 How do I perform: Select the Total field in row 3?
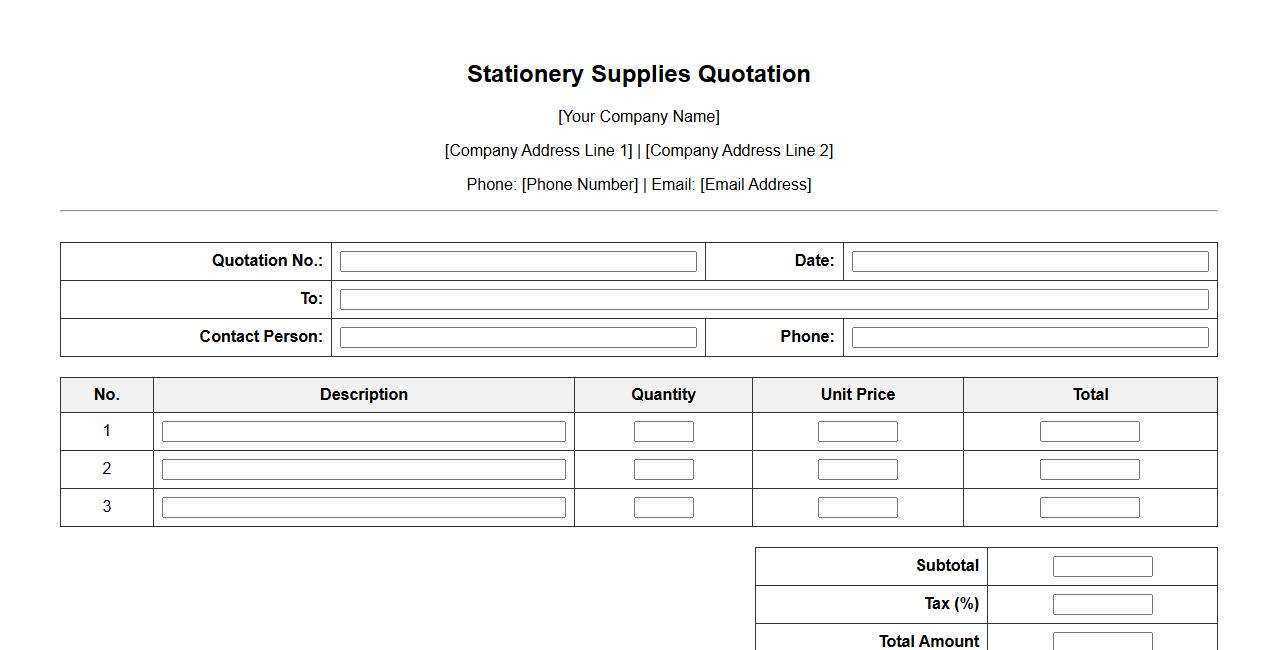1090,508
